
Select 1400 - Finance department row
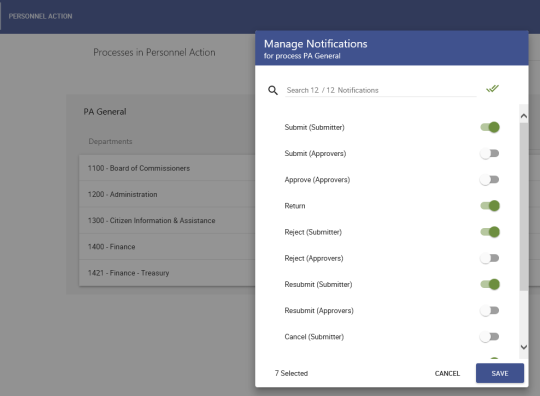click(167, 247)
